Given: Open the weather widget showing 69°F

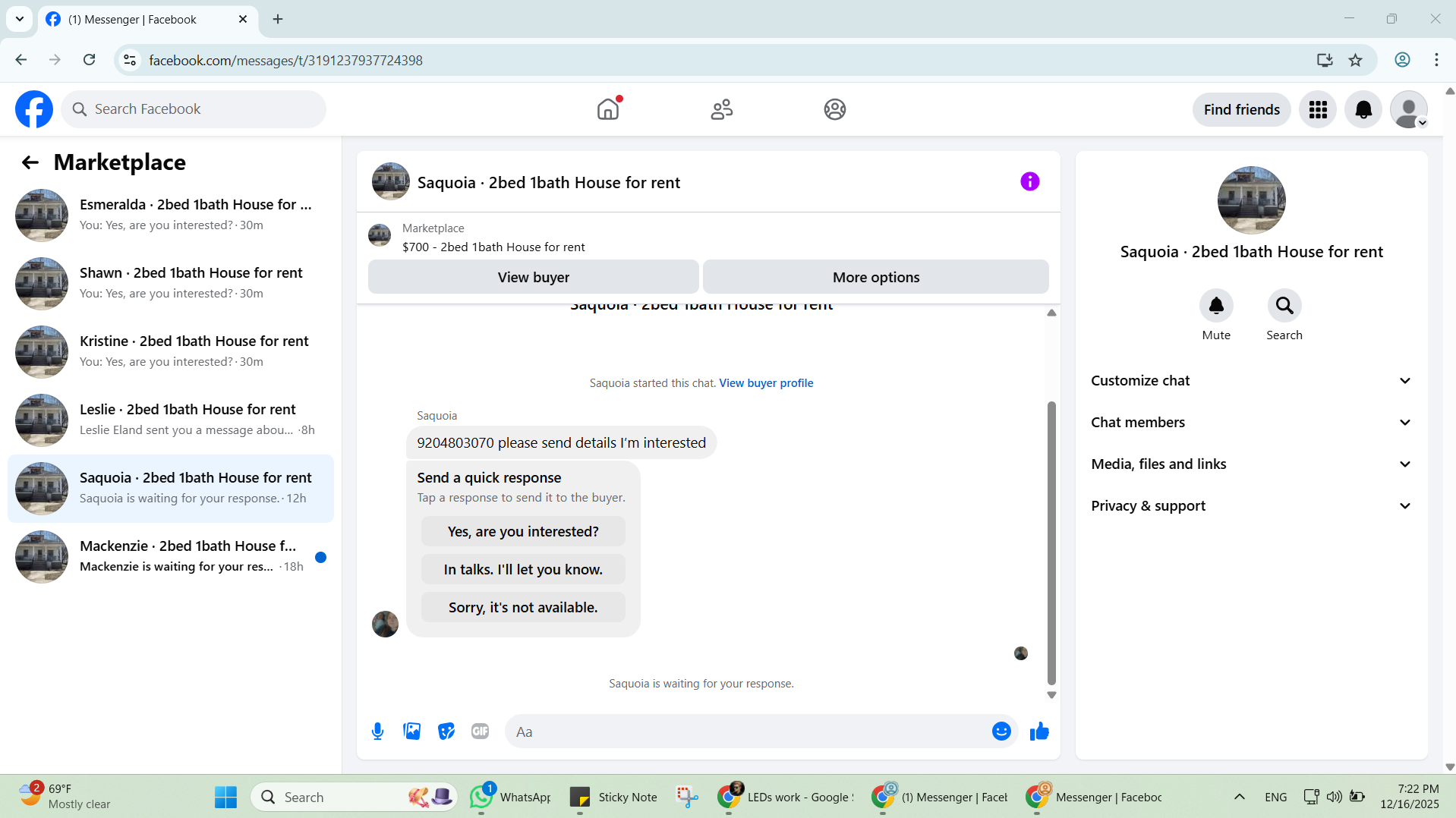Looking at the screenshot, I should tap(65, 797).
